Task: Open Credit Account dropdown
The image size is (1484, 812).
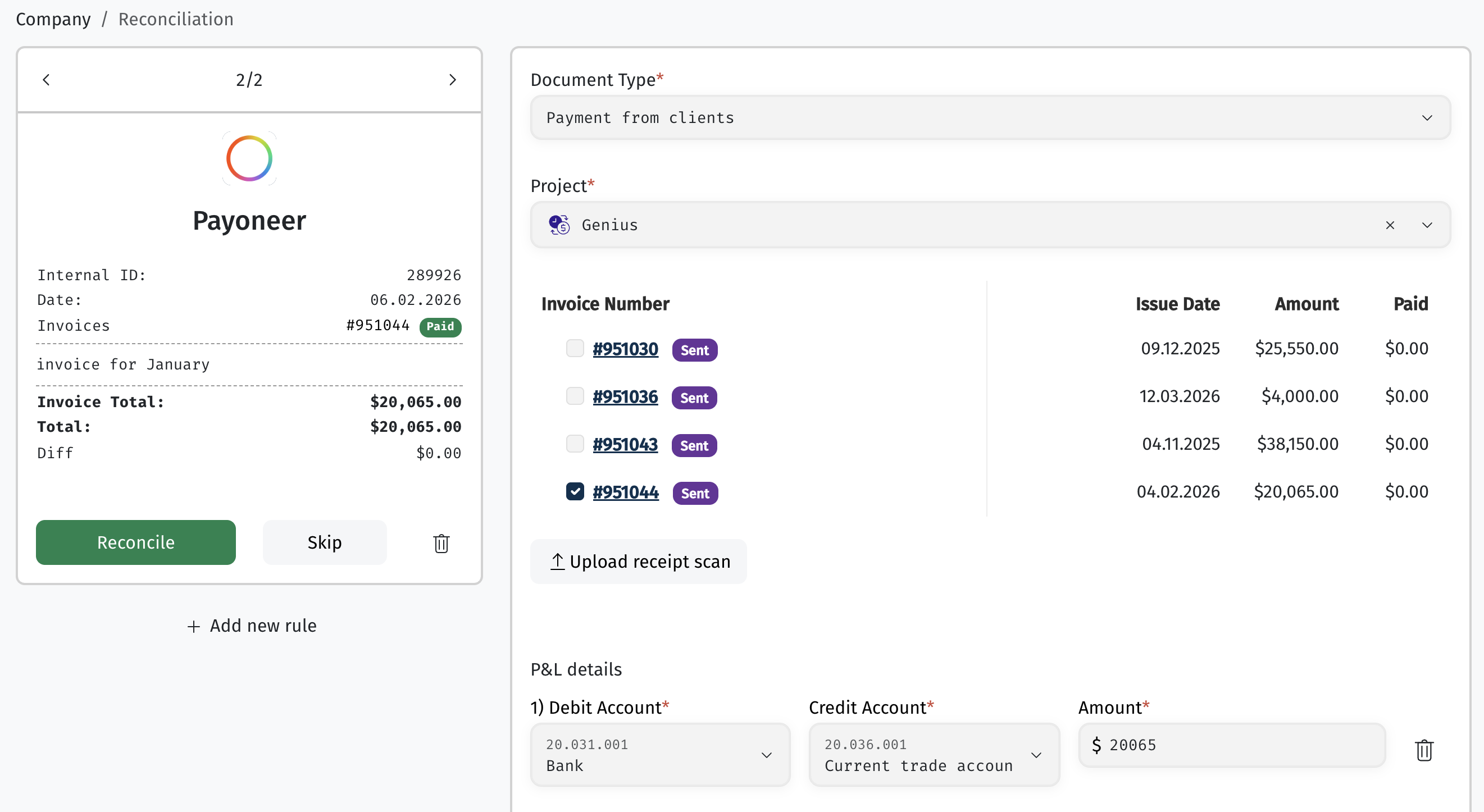Action: 934,755
